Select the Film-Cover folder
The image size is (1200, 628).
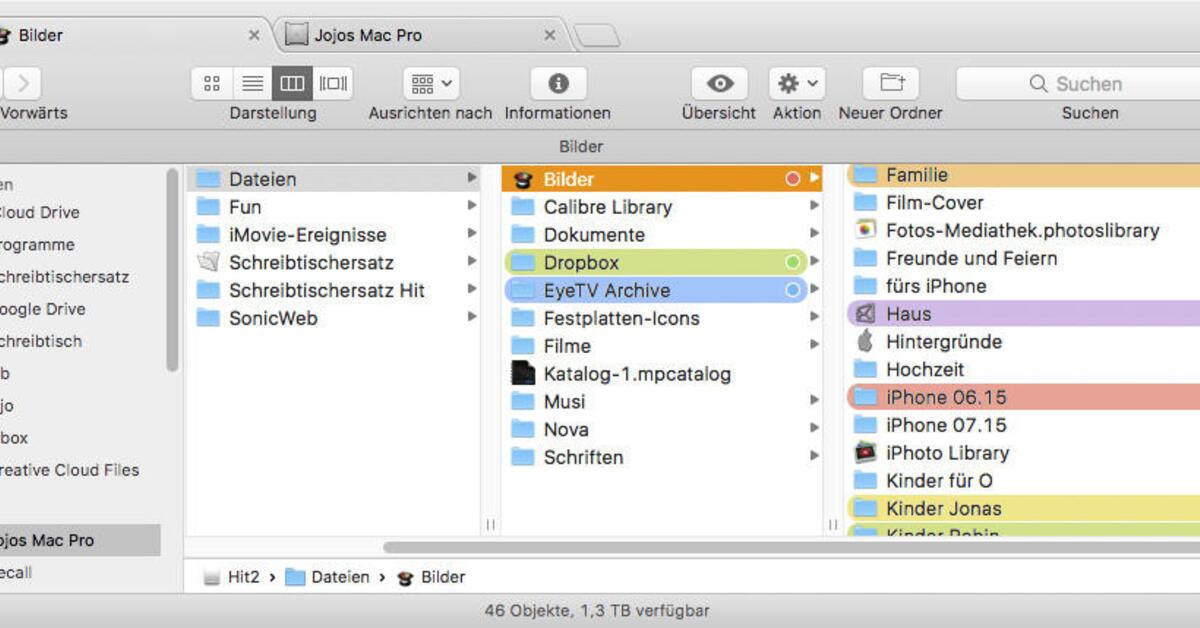click(1023, 203)
